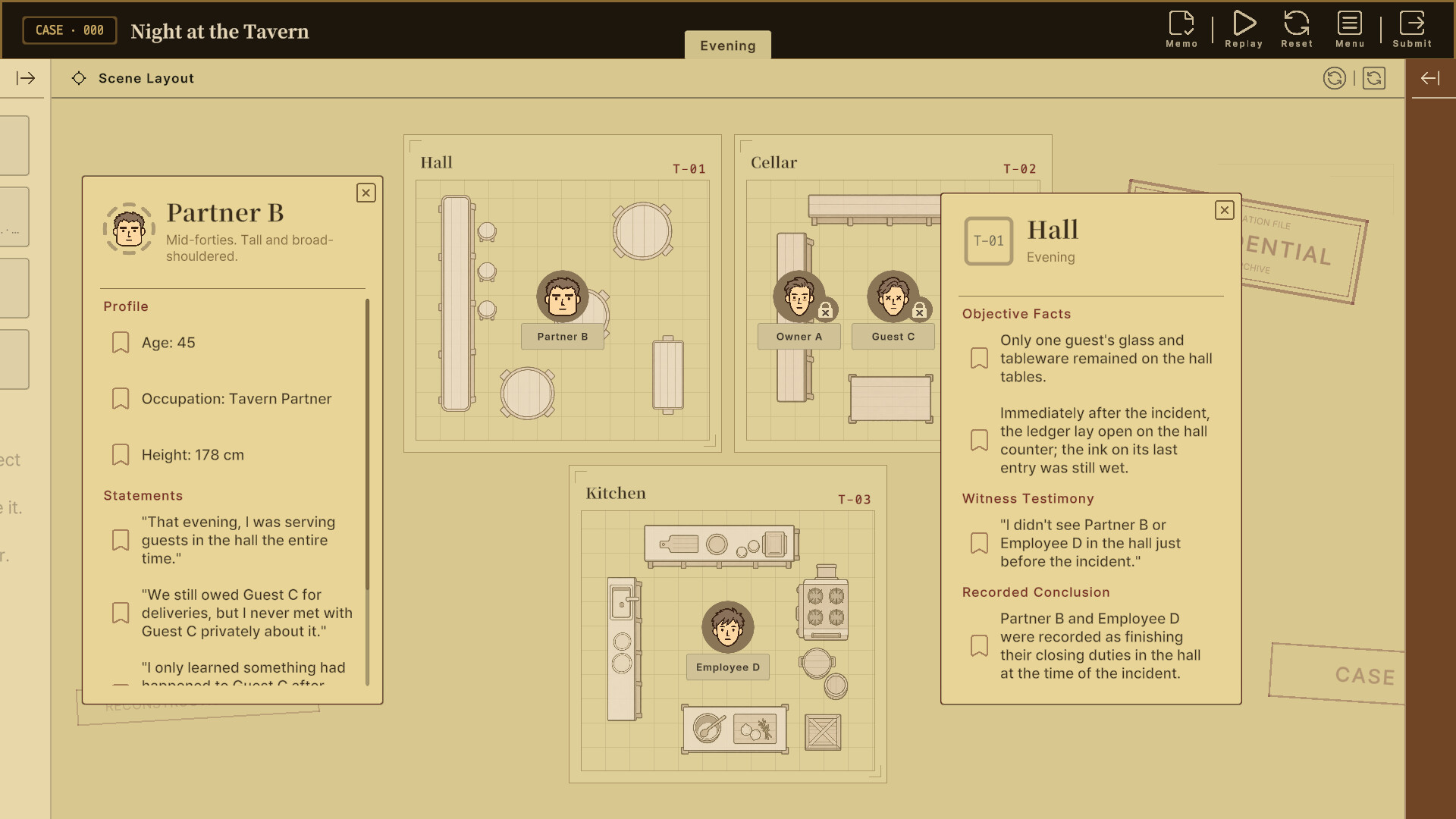Image resolution: width=1456 pixels, height=819 pixels.
Task: Select Guest C portrait in Cellar
Action: click(893, 297)
